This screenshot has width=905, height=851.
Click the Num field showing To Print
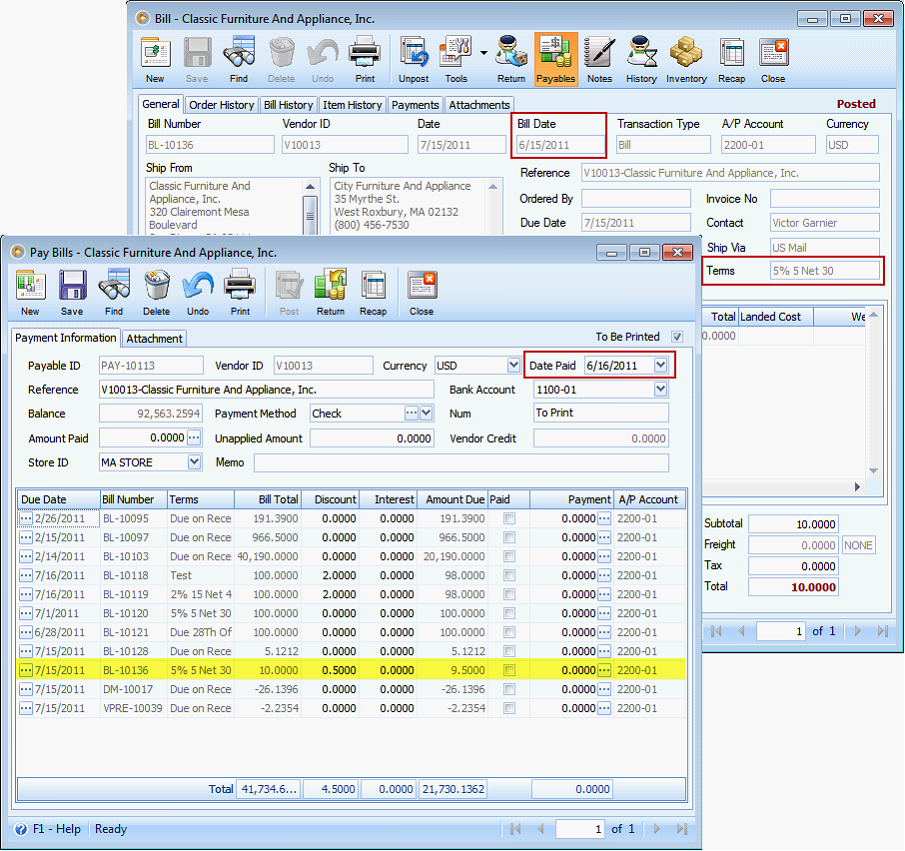[601, 413]
